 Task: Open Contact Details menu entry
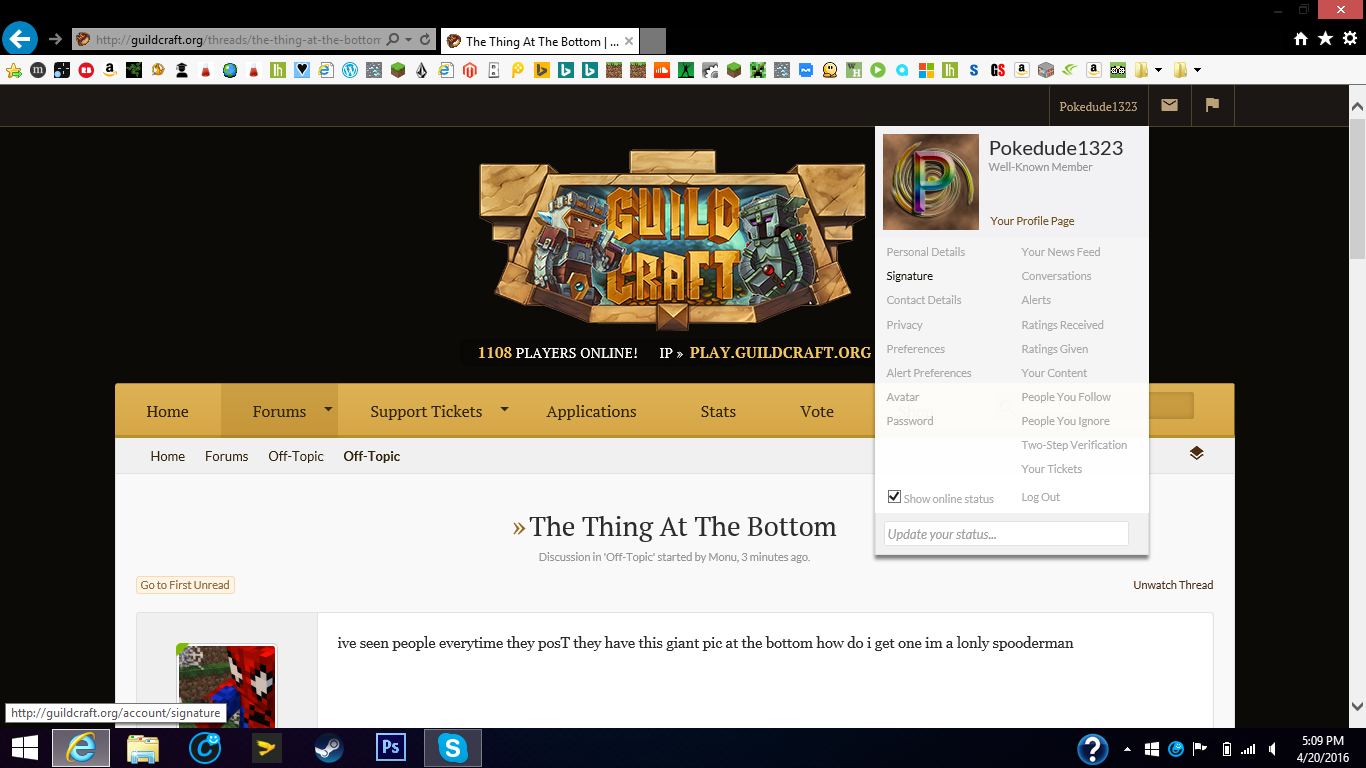click(x=924, y=300)
